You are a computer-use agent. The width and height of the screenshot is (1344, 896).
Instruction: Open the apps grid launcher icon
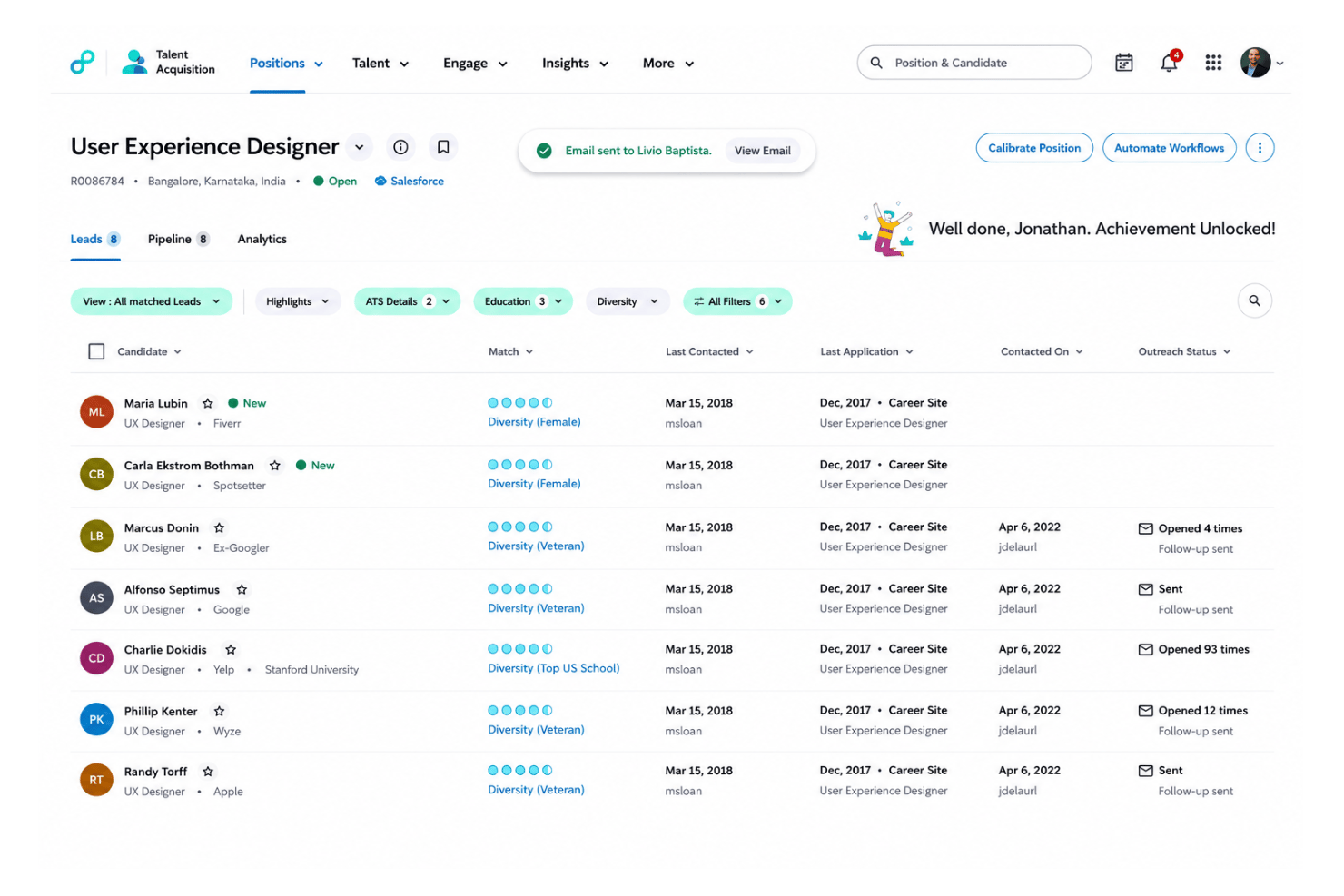click(1213, 63)
